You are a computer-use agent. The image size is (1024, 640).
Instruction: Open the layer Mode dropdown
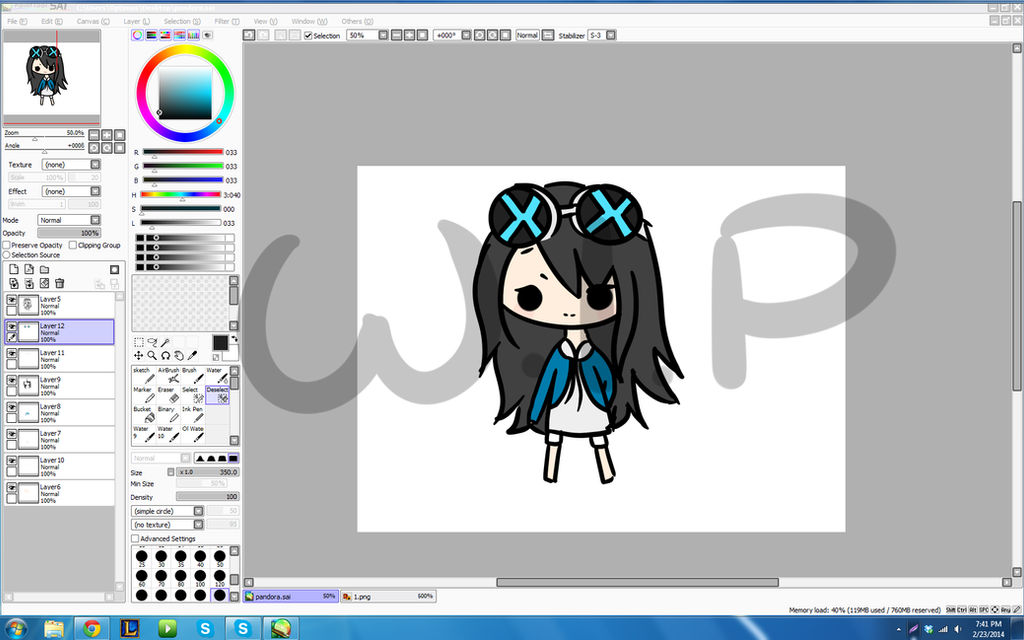pos(69,220)
